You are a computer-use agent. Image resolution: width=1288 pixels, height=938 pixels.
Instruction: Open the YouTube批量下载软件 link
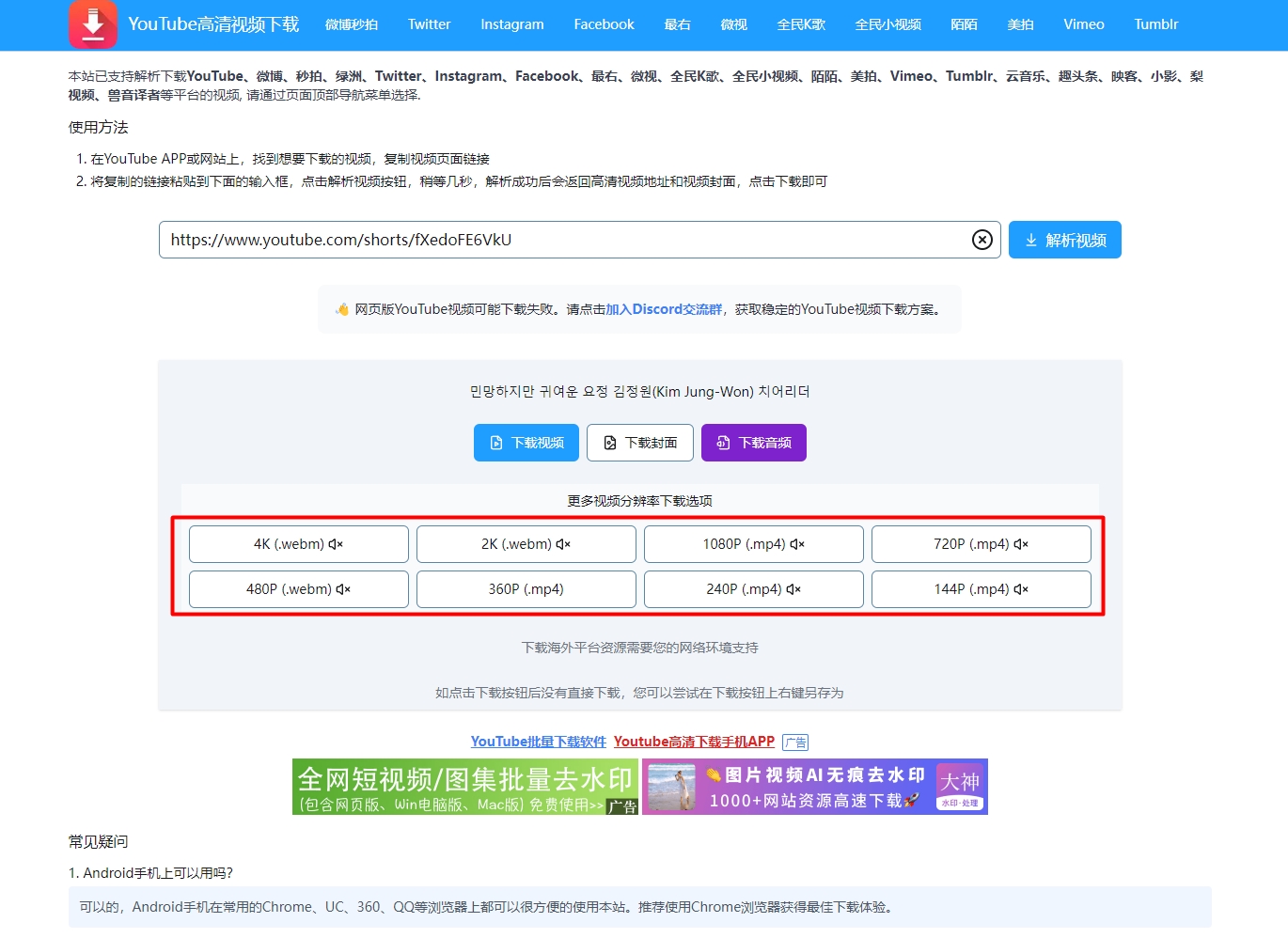539,742
